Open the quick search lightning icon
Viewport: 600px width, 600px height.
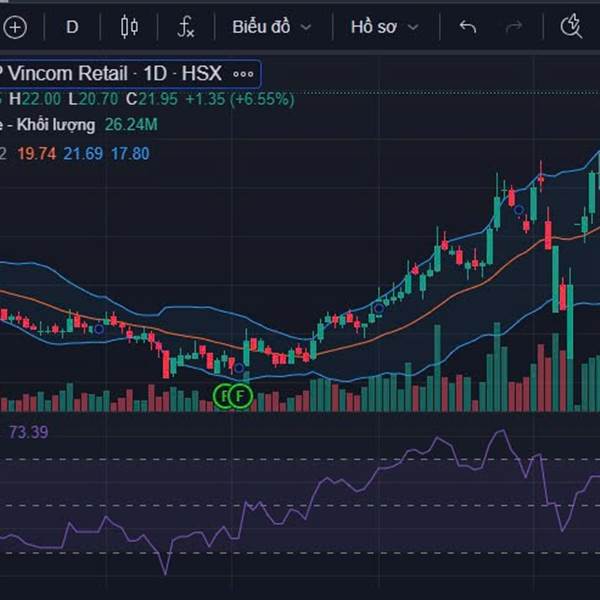point(571,26)
